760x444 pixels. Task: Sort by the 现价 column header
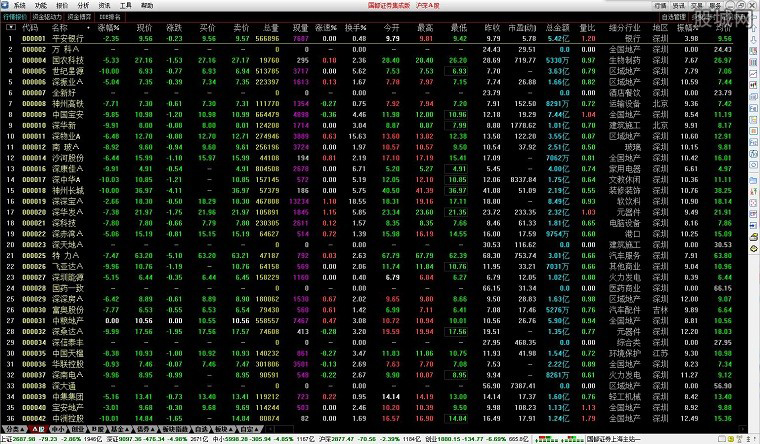[144, 28]
